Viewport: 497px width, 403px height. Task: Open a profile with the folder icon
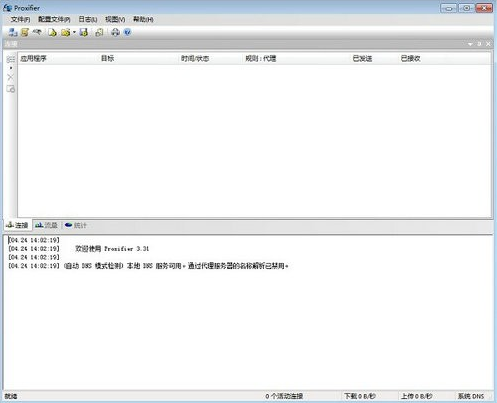click(66, 32)
